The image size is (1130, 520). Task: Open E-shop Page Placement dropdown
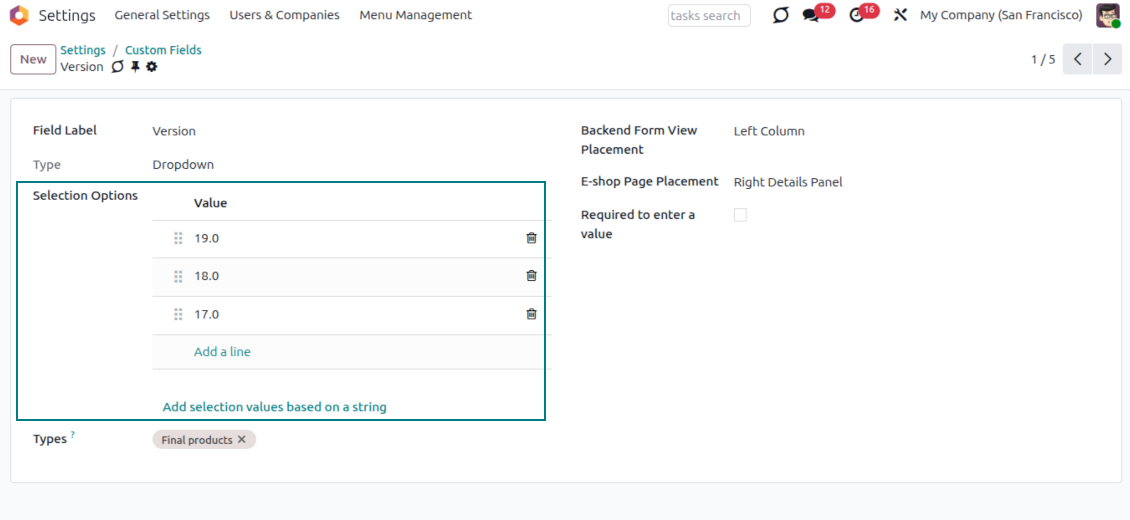click(788, 182)
